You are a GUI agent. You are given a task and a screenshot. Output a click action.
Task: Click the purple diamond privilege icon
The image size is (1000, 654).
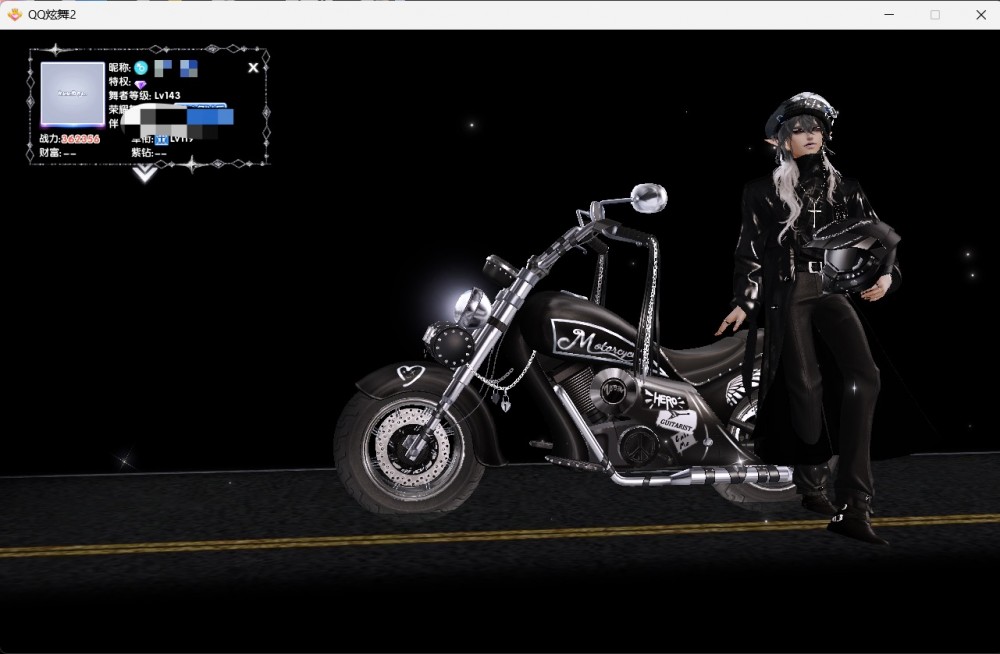coord(140,84)
